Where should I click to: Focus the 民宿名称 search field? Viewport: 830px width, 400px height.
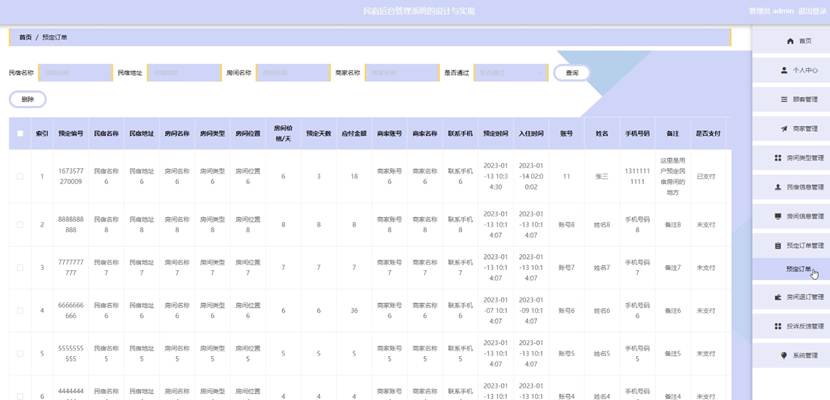(75, 72)
